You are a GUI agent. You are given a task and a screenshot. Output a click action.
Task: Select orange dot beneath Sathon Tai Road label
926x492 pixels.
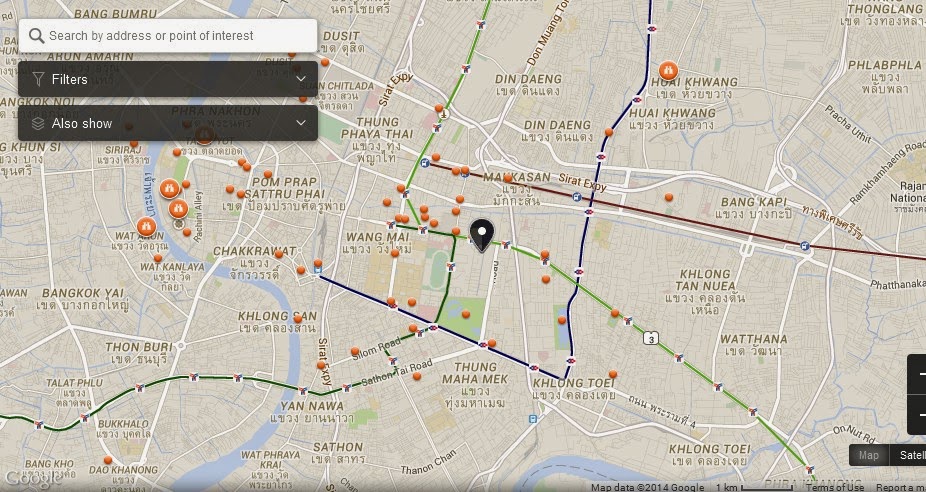(417, 376)
